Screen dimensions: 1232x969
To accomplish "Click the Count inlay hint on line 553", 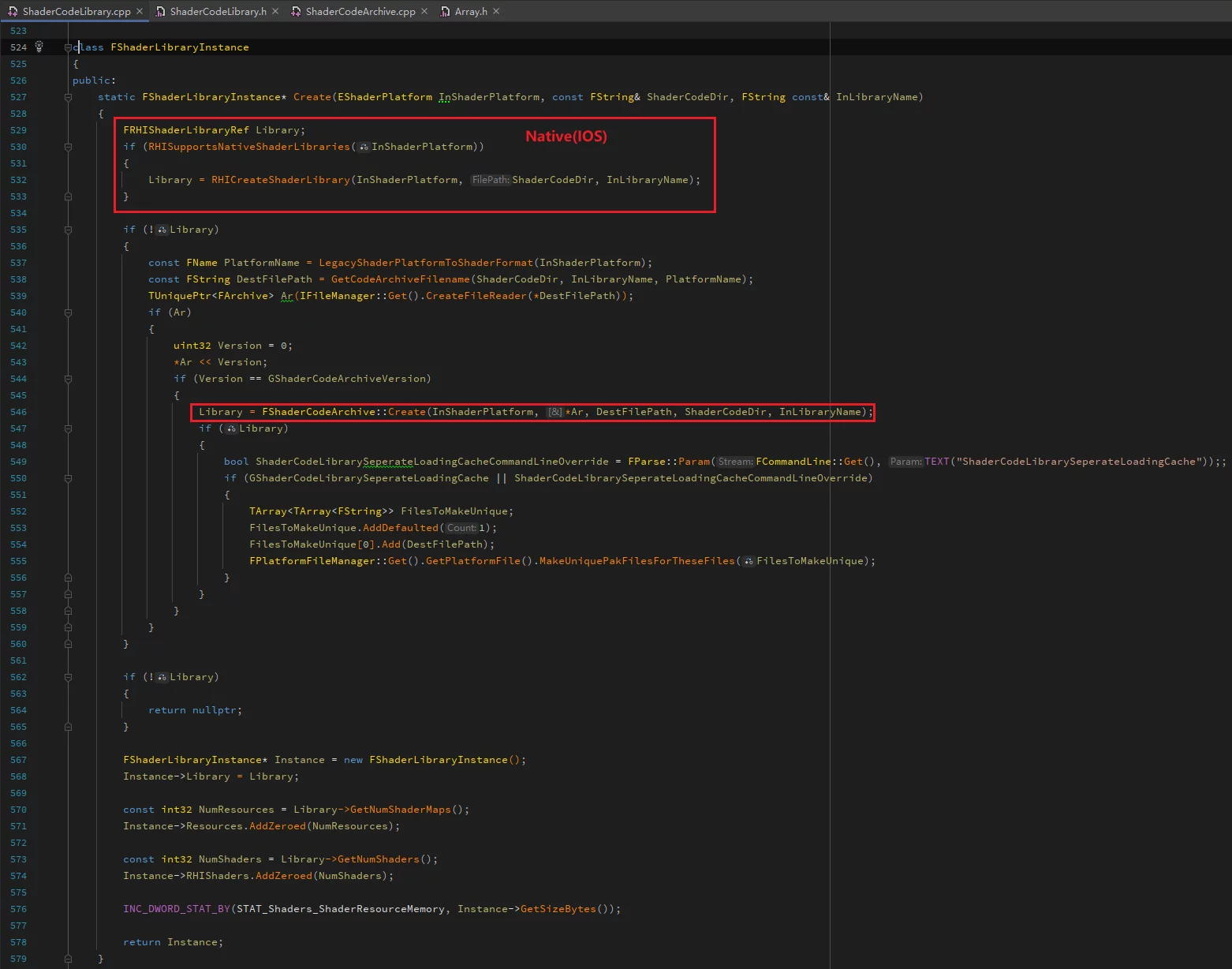I will [461, 528].
